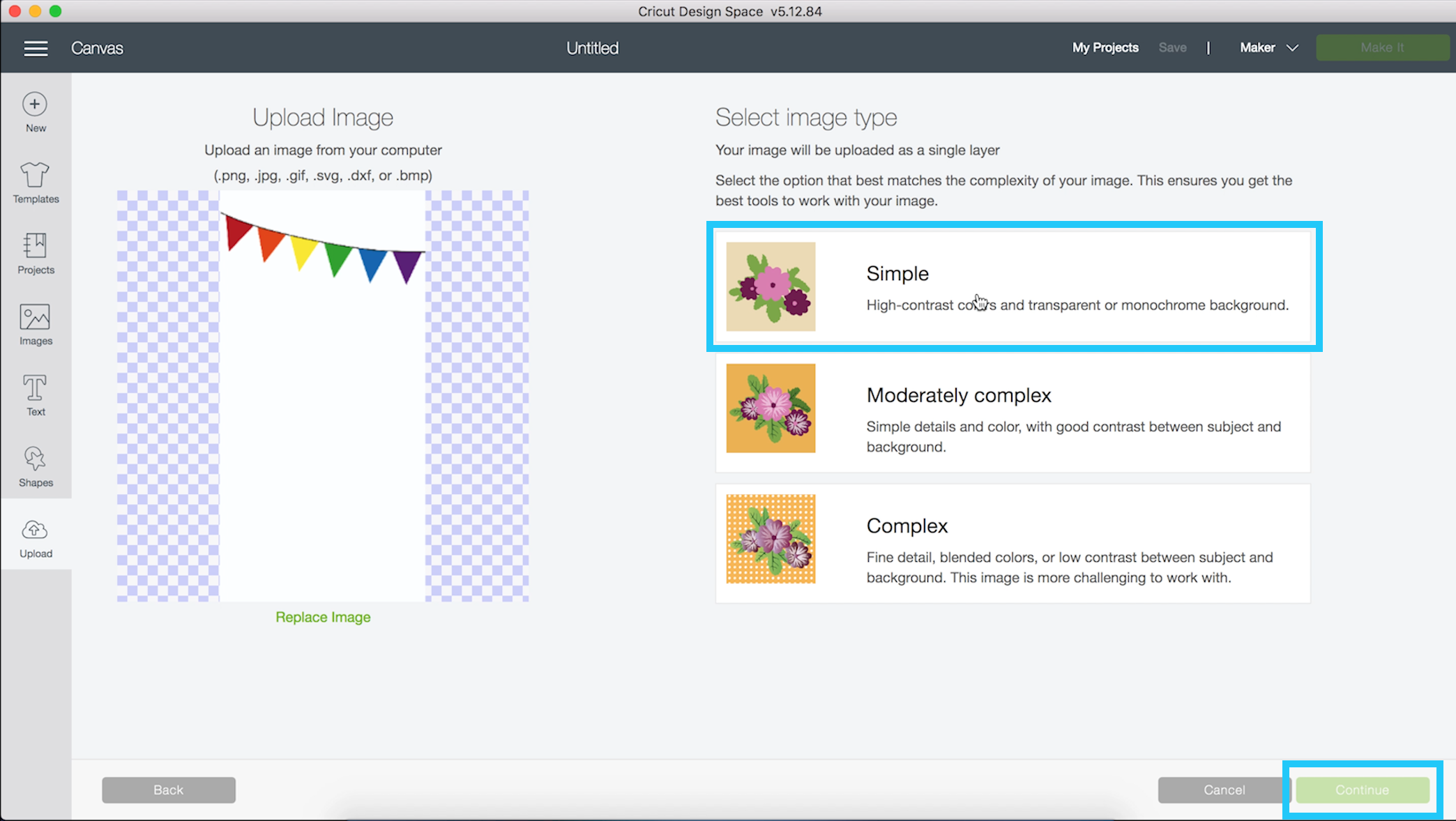Screen dimensions: 1456x821
Task: Open the Images panel
Action: click(x=35, y=324)
